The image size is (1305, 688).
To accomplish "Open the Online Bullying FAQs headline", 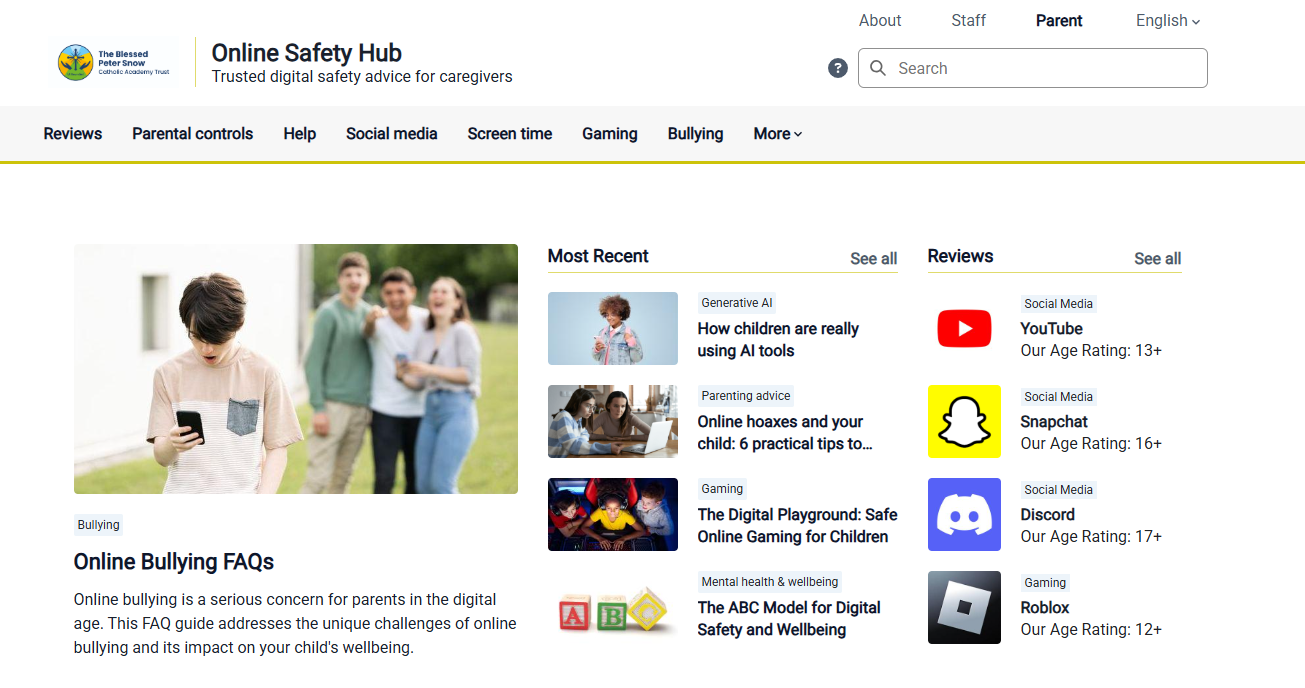I will point(174,562).
